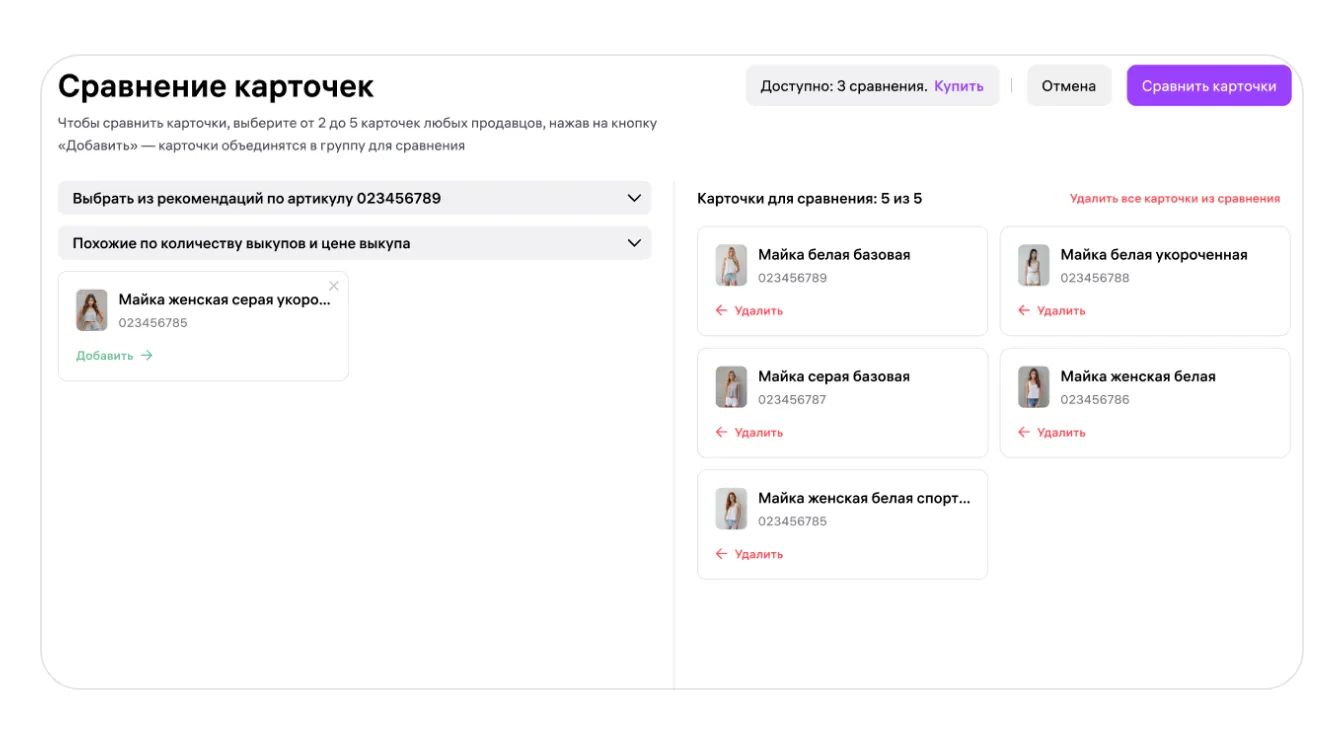1344x744 pixels.
Task: Open thumbnail of Майка женская белая спорт
Action: tap(731, 509)
